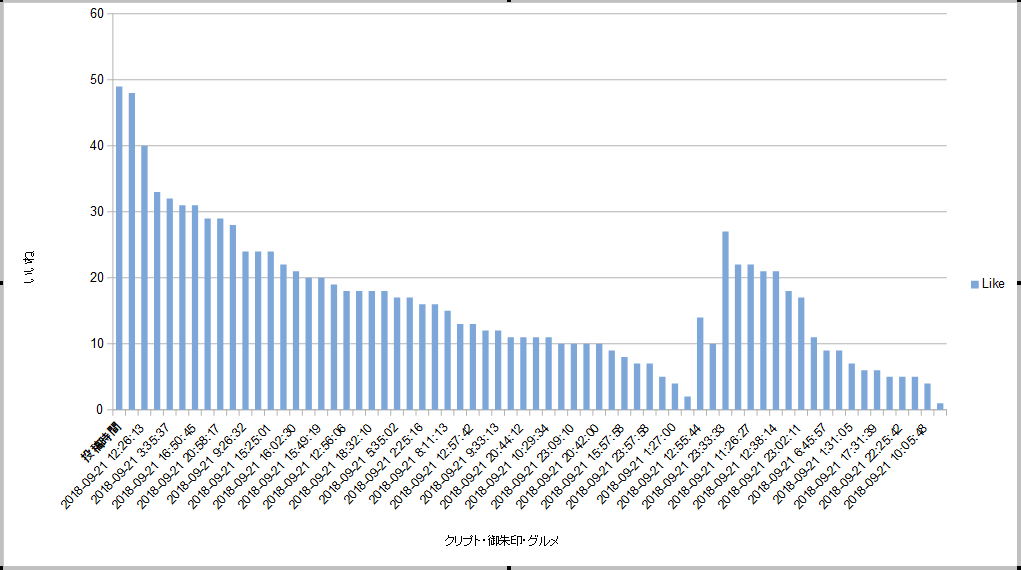Click the bottom-center chart resize handle

point(510,568)
